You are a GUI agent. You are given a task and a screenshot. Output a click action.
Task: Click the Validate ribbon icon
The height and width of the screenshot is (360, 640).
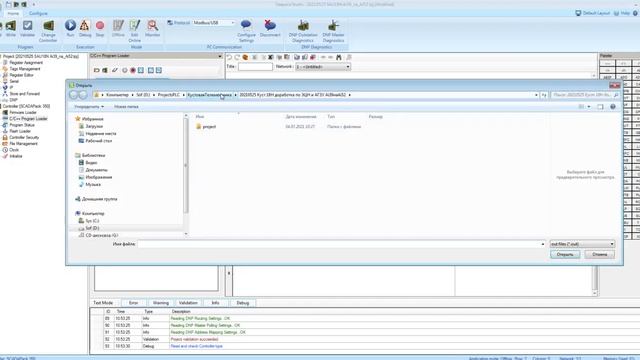(27, 29)
